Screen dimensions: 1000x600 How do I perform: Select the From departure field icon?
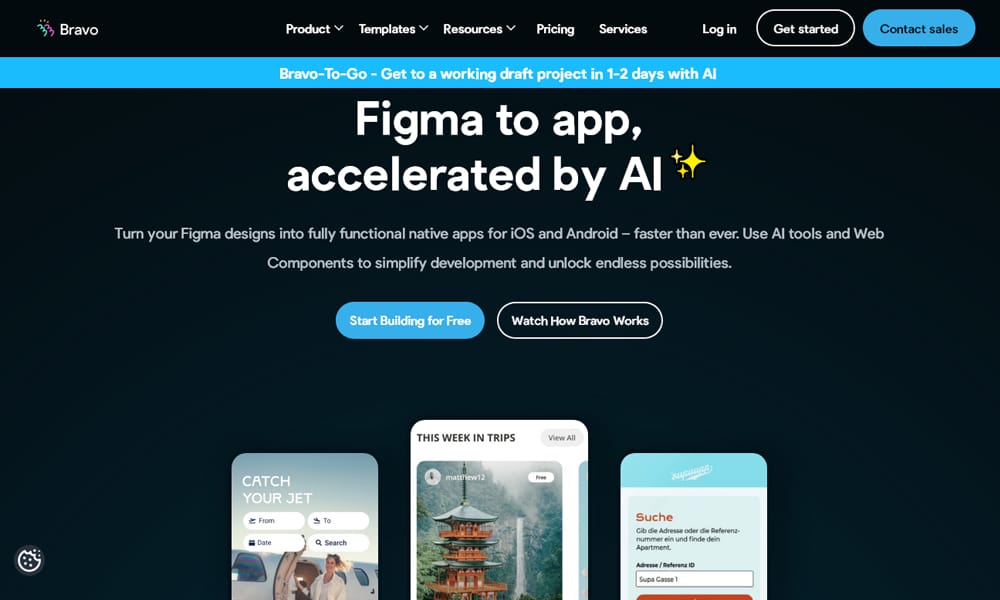click(253, 521)
